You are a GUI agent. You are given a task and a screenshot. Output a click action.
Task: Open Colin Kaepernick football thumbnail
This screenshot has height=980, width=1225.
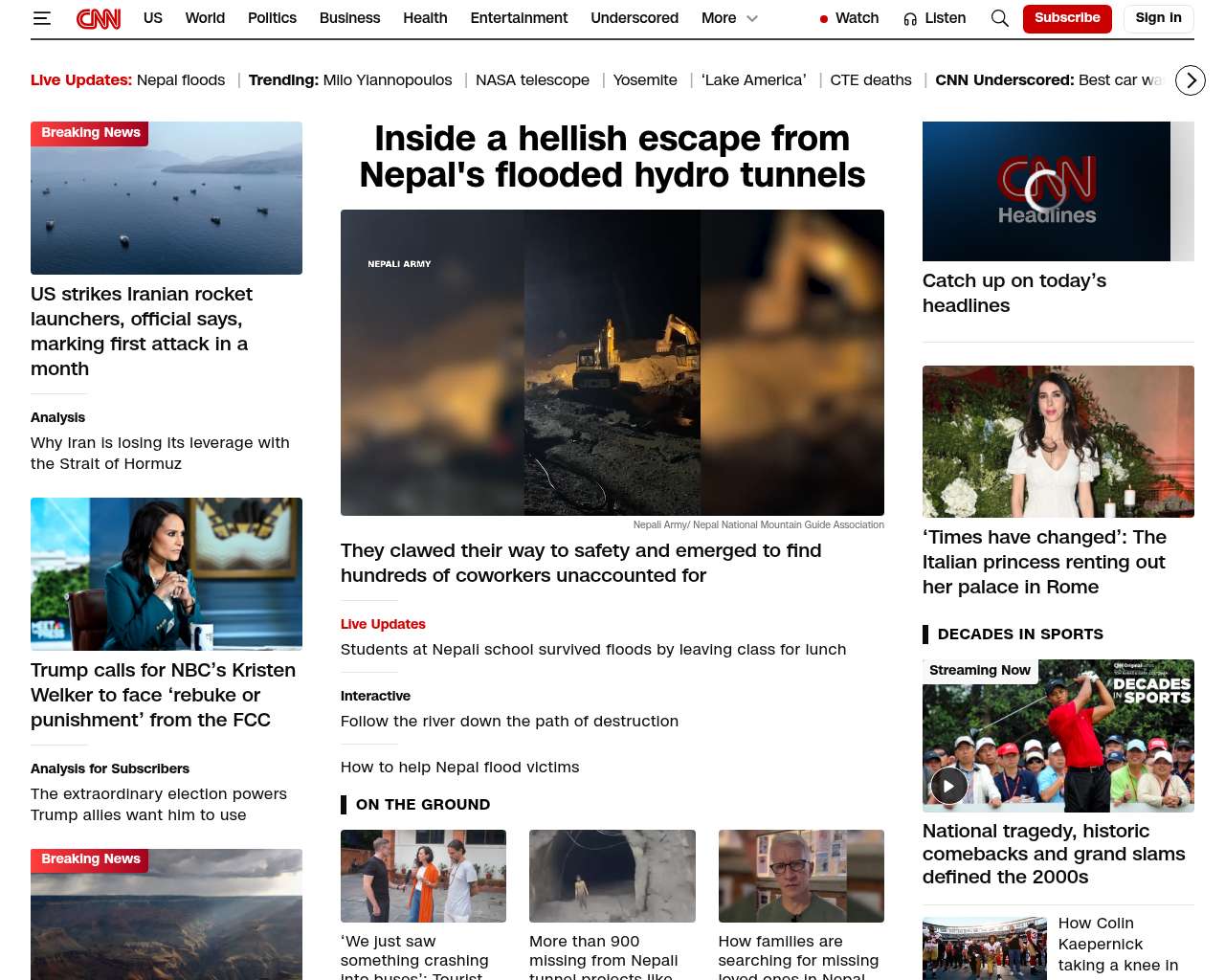(985, 948)
